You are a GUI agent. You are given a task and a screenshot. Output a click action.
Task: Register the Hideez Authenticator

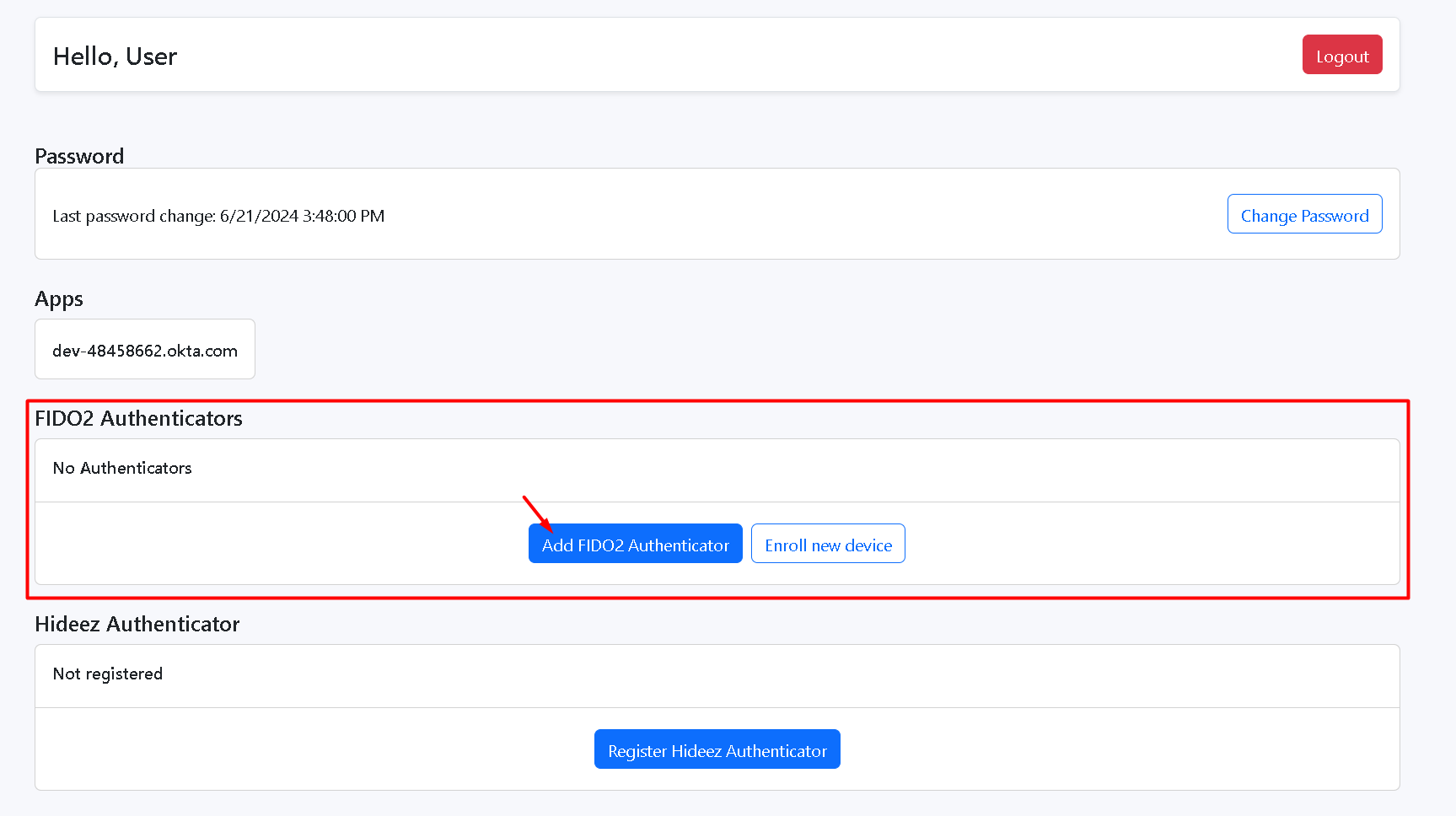point(717,750)
